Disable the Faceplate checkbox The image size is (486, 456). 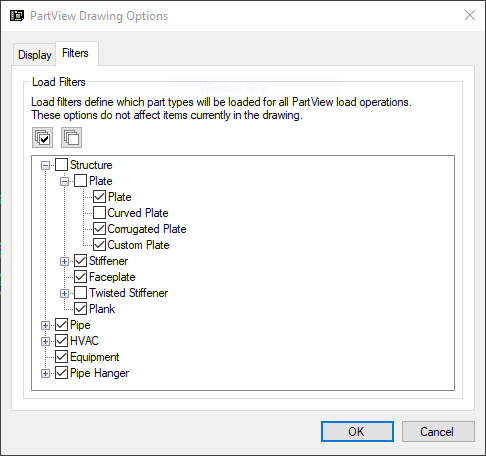pyautogui.click(x=80, y=277)
